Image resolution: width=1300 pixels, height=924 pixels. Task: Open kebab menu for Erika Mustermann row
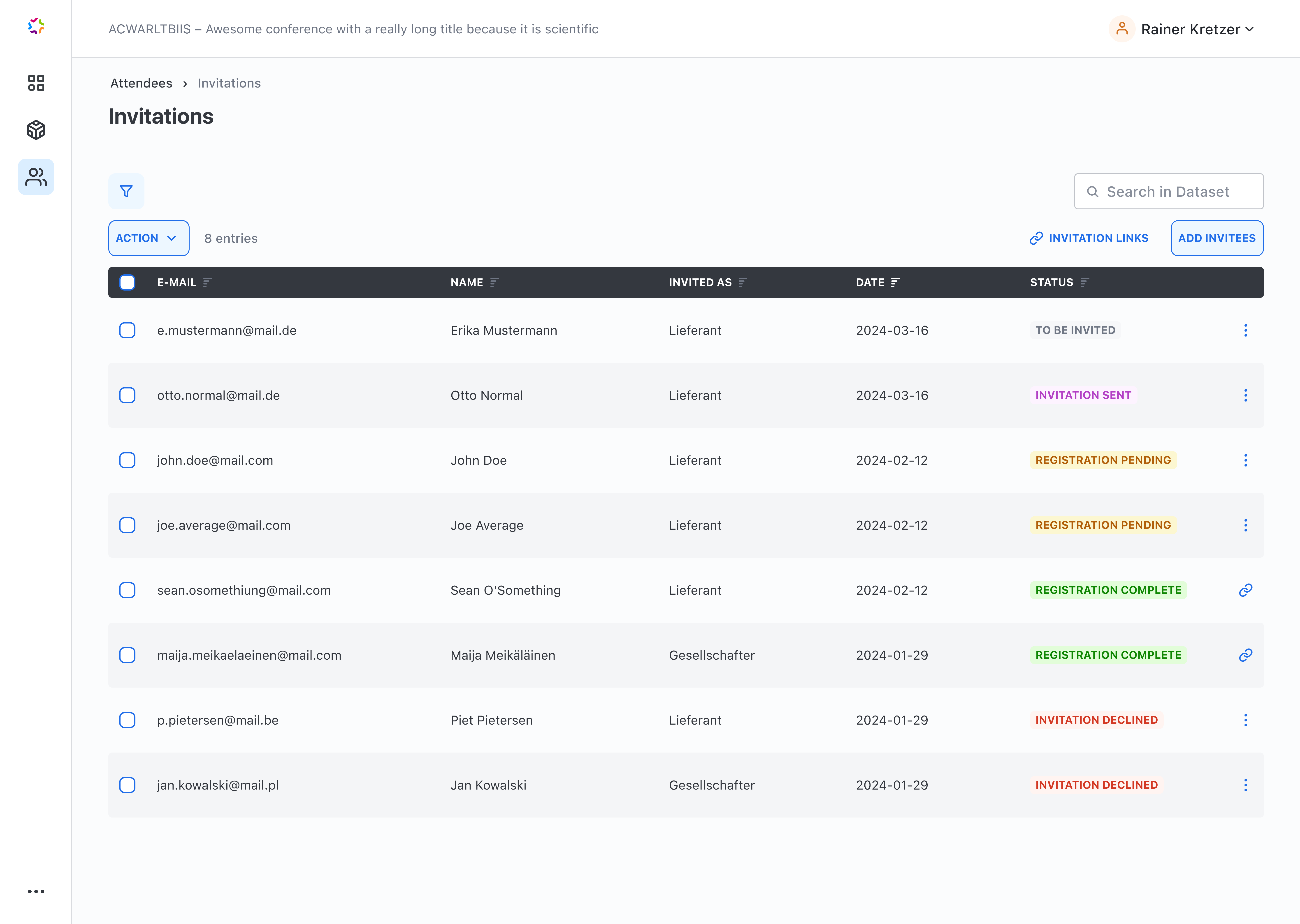1245,330
